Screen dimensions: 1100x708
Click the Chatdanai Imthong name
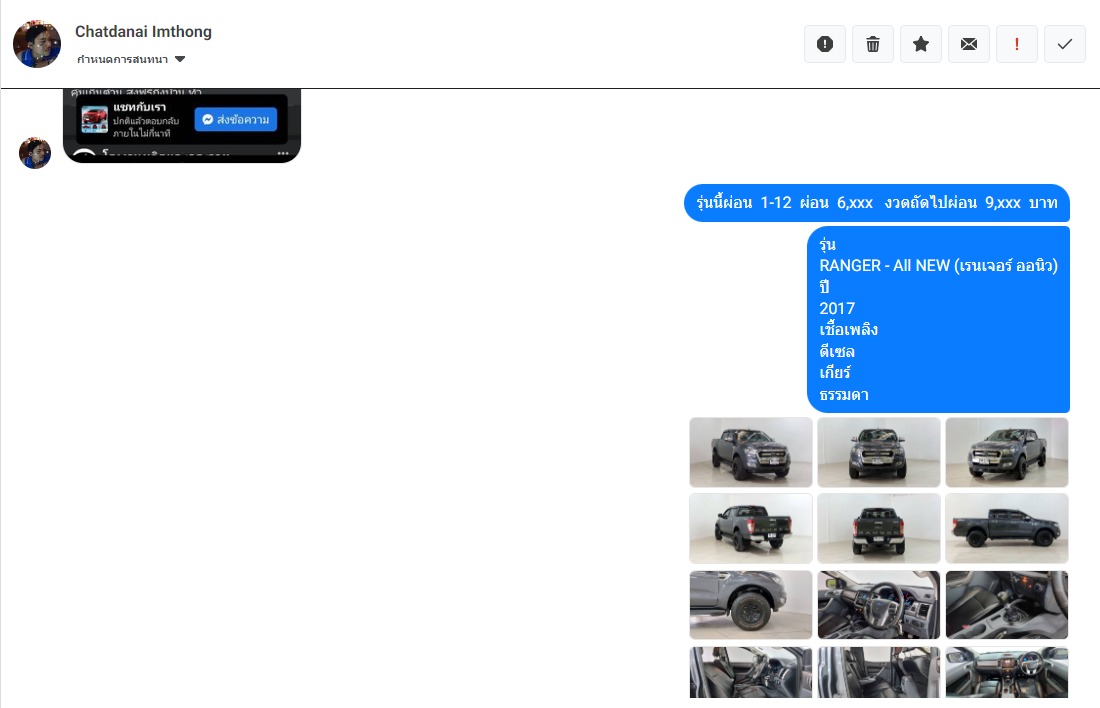tap(143, 32)
